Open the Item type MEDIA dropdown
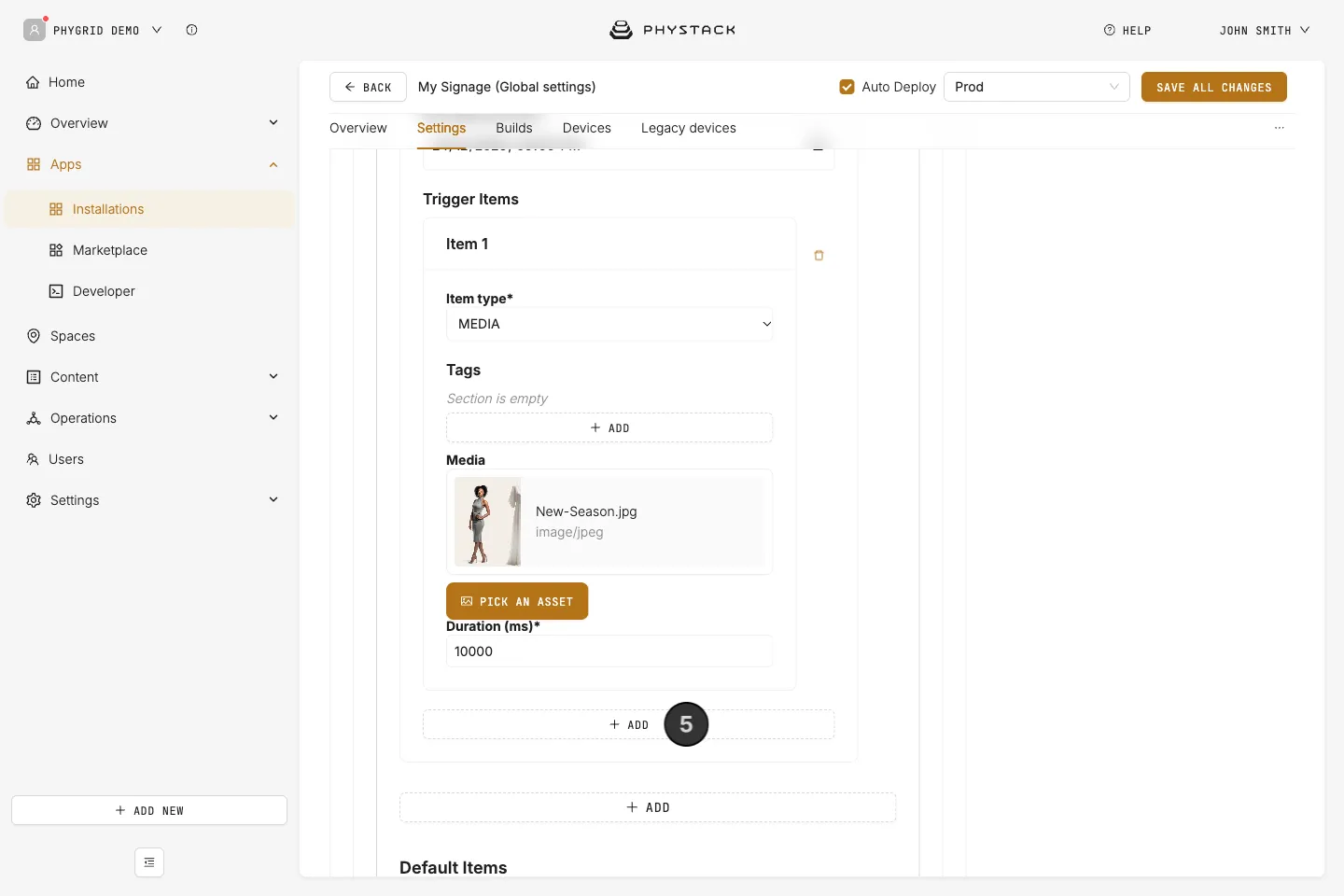1344x896 pixels. point(609,324)
